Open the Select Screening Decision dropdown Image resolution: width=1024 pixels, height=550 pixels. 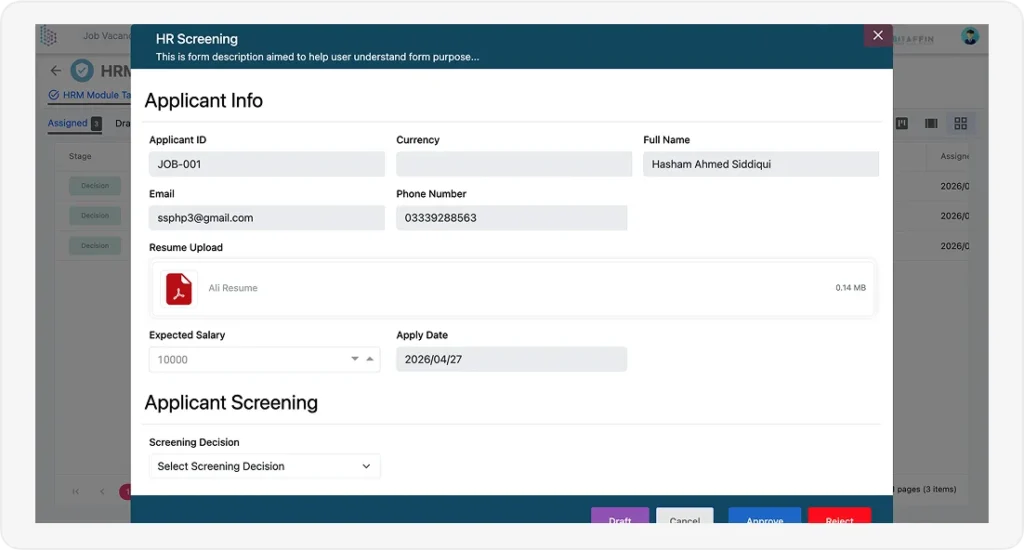tap(264, 466)
